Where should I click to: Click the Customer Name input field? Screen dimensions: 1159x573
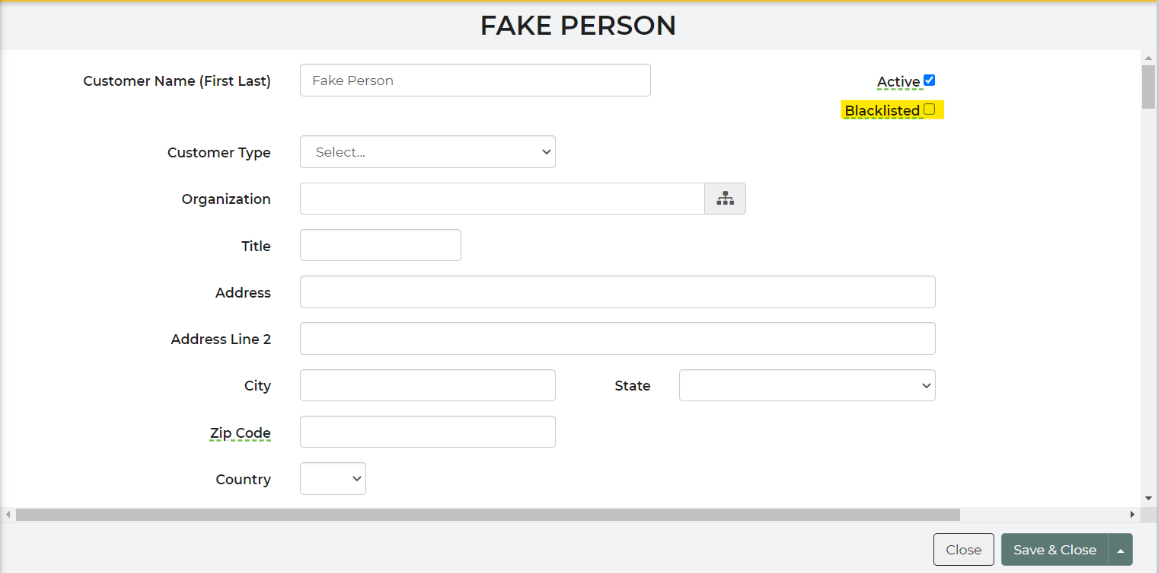[475, 81]
